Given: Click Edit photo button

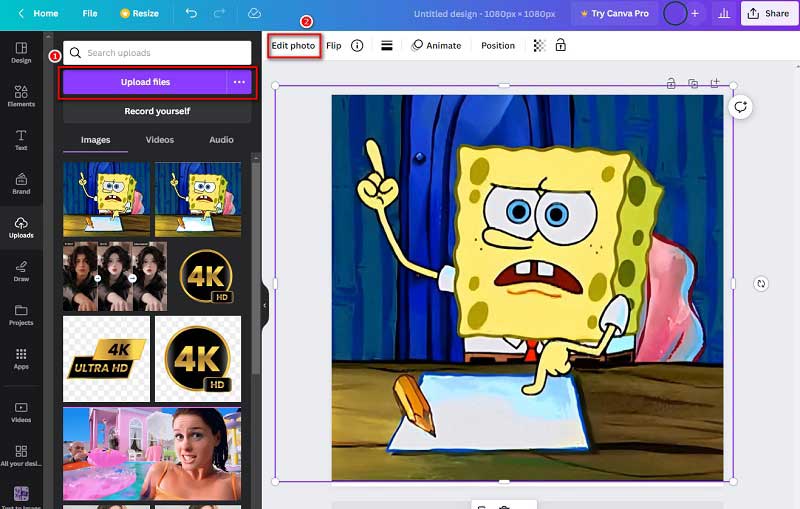Looking at the screenshot, I should [293, 45].
